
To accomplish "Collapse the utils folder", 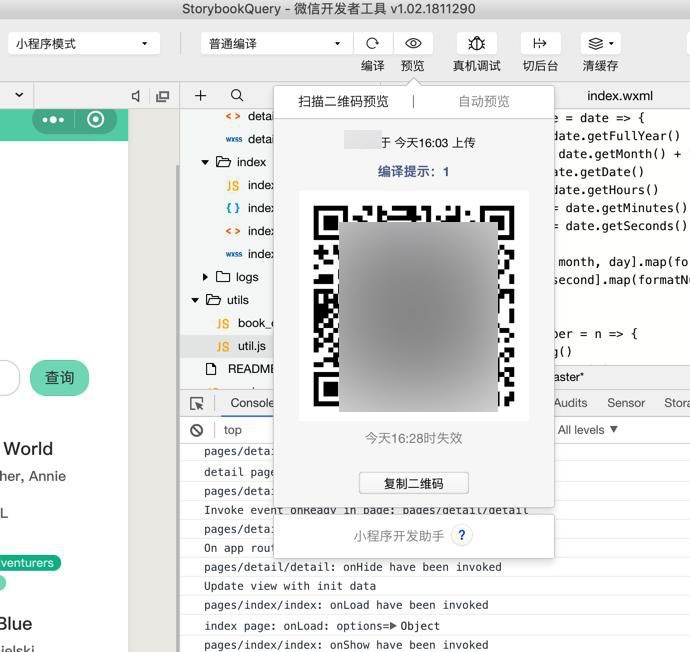I will [x=195, y=300].
